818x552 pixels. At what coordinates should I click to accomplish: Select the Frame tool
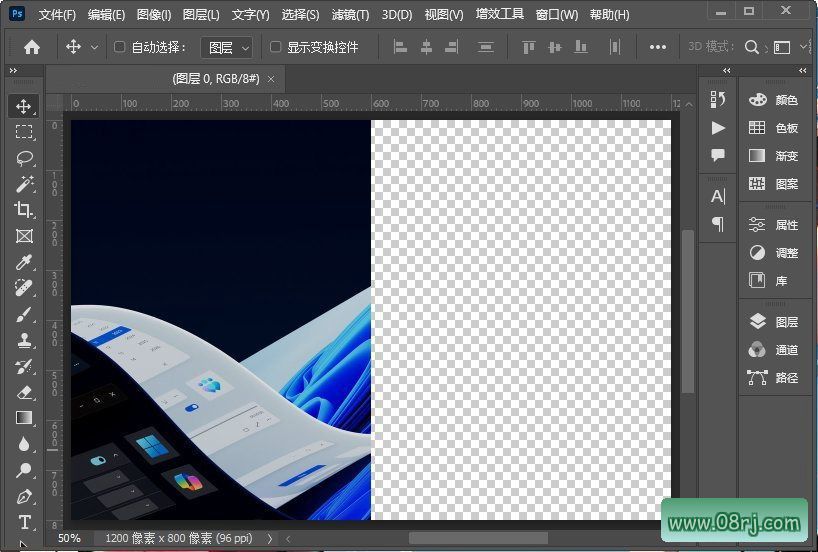click(23, 236)
